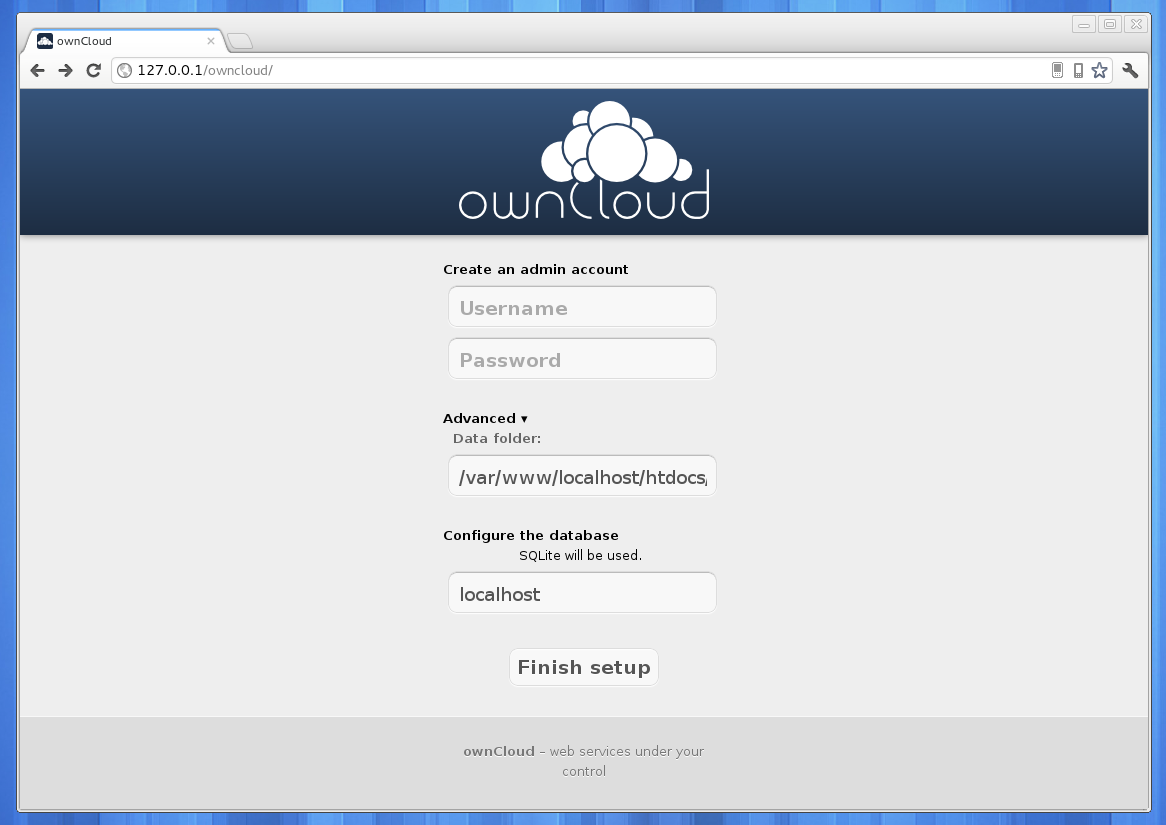This screenshot has width=1166, height=825.
Task: Go back with the browser back arrow
Action: (37, 71)
